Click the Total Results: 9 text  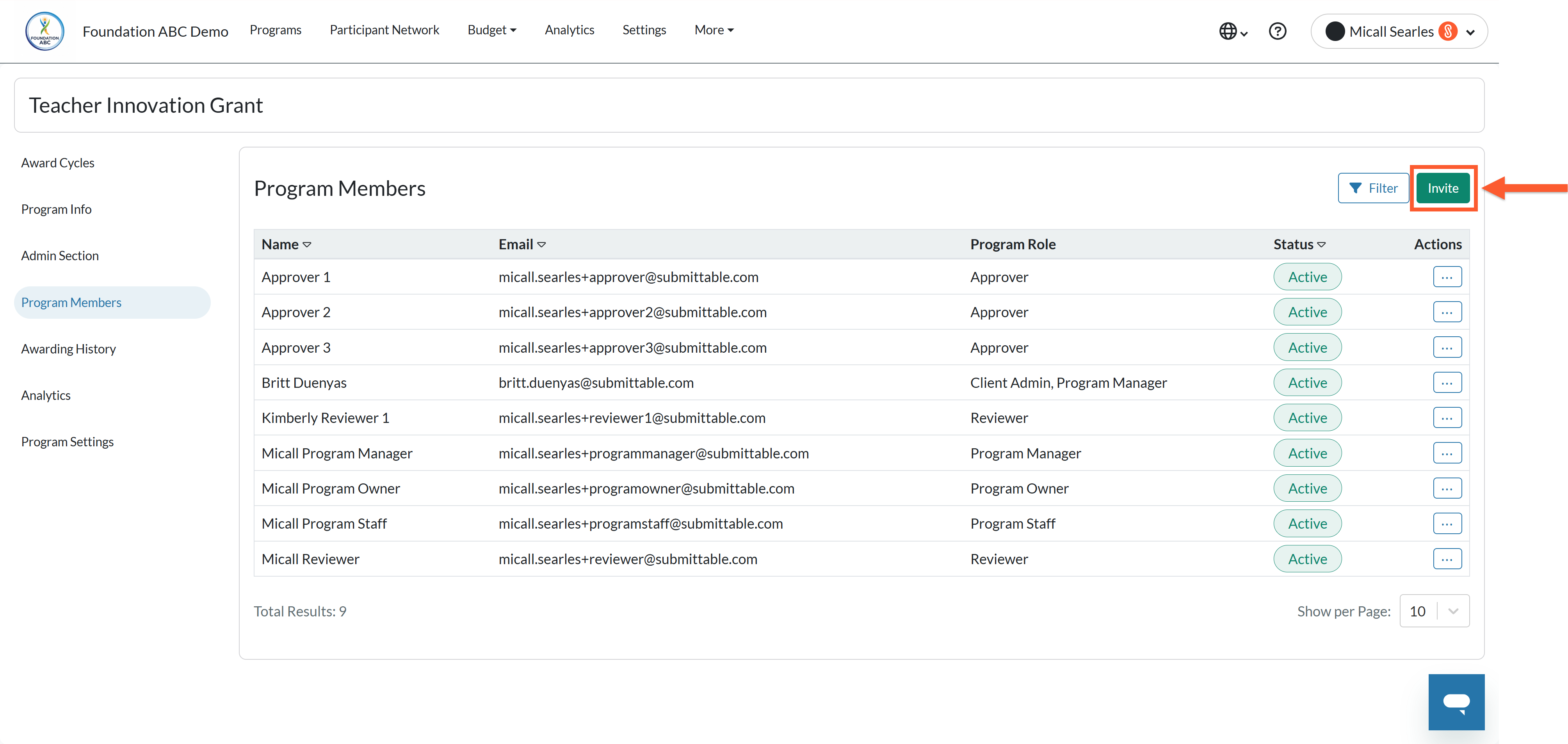coord(299,611)
